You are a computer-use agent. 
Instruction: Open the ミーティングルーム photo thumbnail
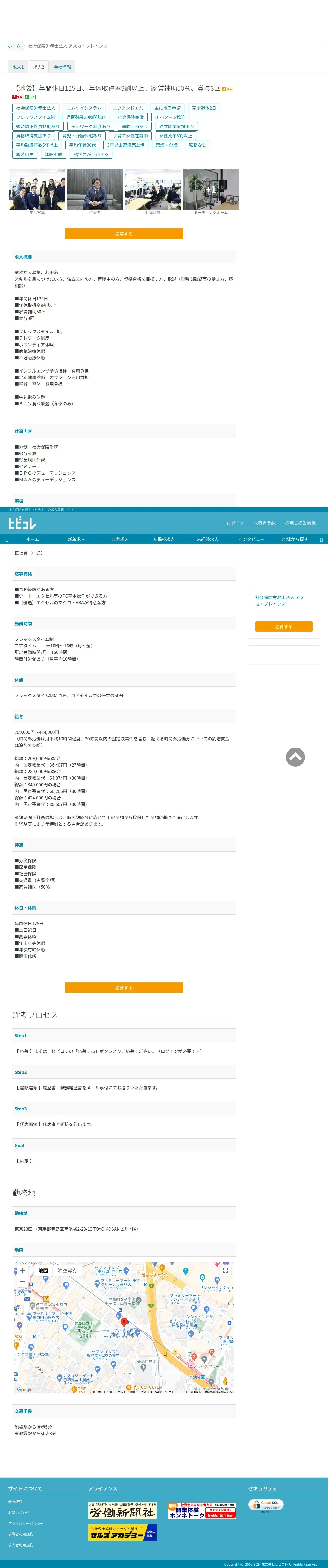(x=211, y=189)
